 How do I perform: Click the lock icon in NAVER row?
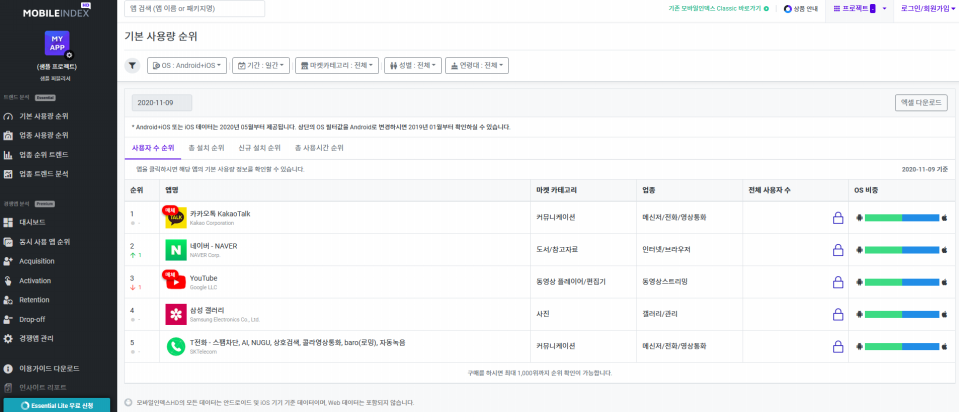[838, 249]
